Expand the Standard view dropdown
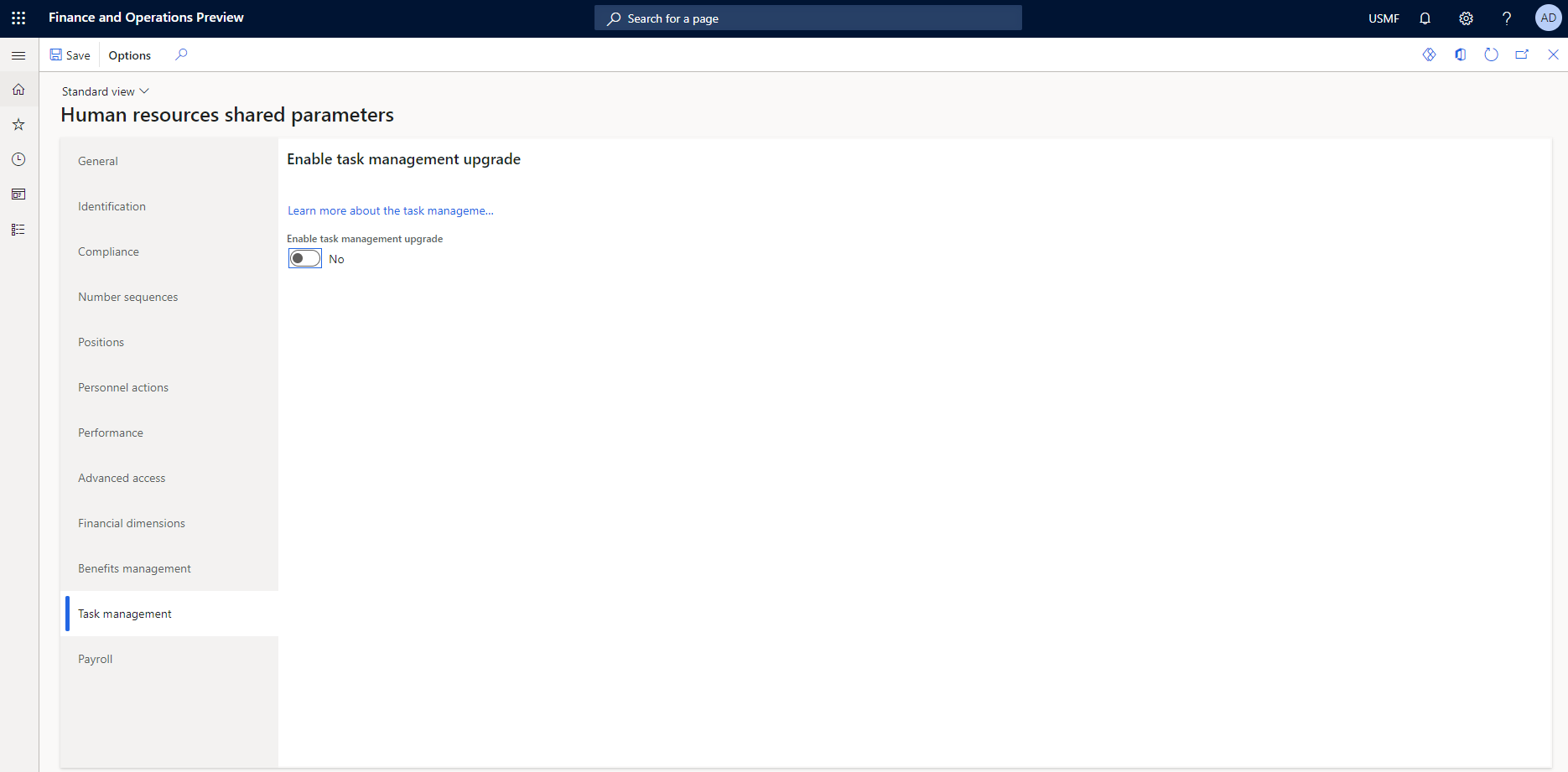Viewport: 1568px width, 772px height. [x=105, y=91]
